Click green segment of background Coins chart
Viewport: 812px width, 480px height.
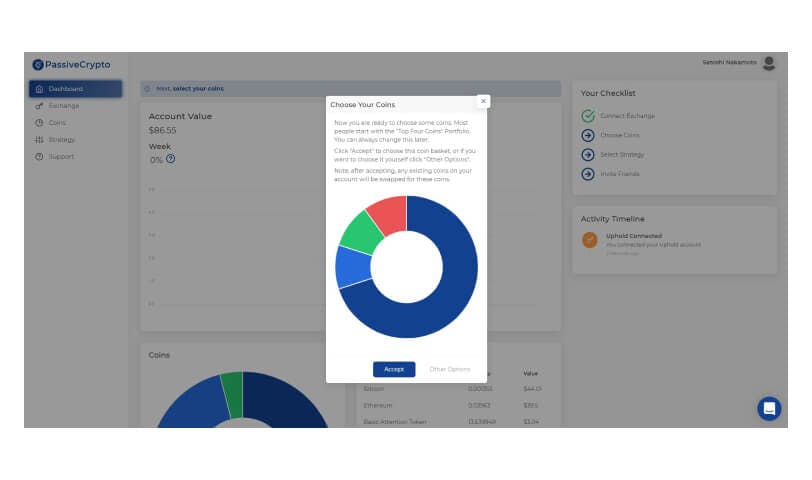(233, 394)
